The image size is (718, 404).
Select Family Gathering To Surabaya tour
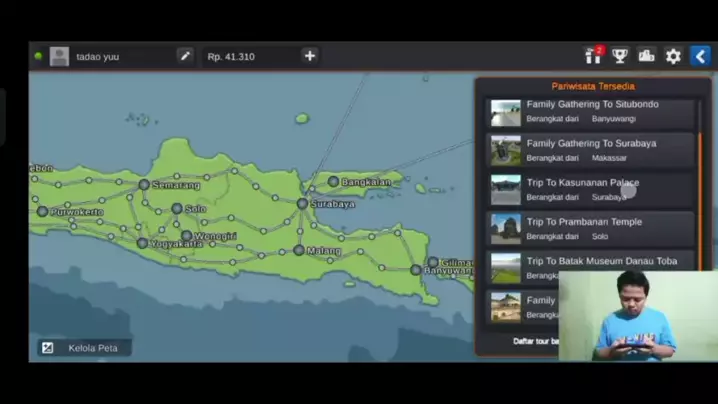tap(591, 150)
